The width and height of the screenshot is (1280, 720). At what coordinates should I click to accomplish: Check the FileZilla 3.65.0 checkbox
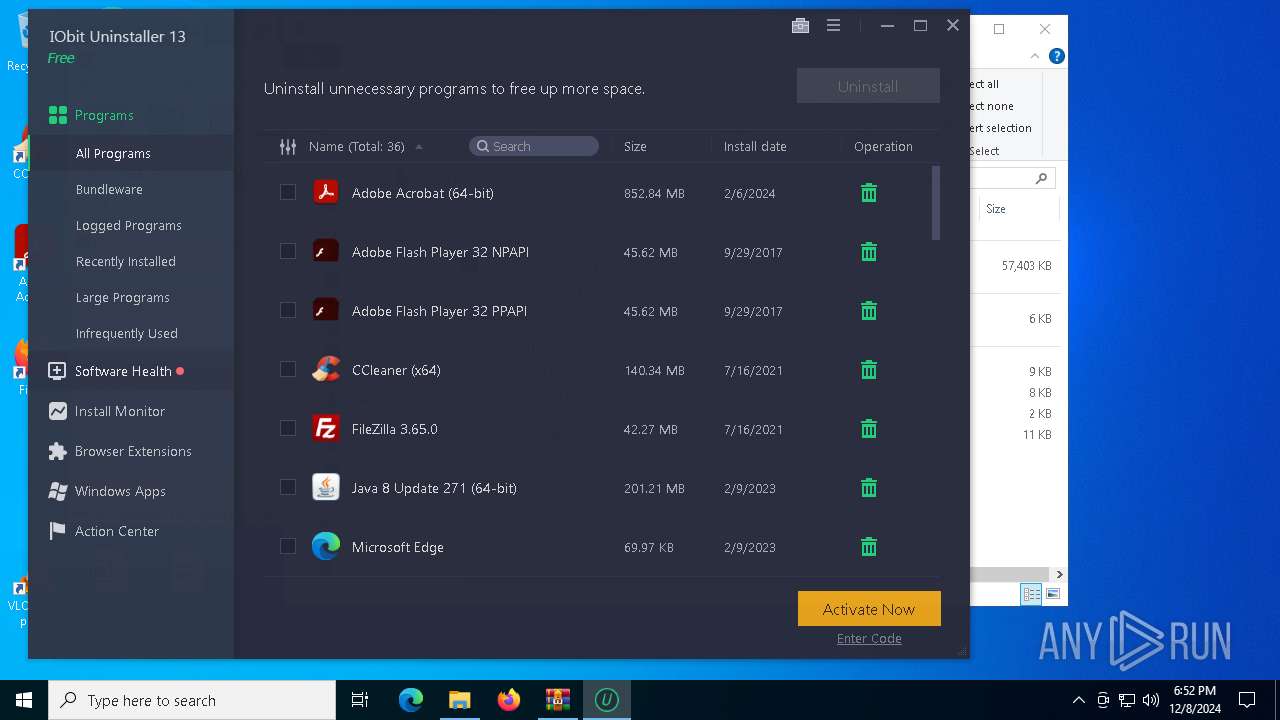[x=288, y=428]
